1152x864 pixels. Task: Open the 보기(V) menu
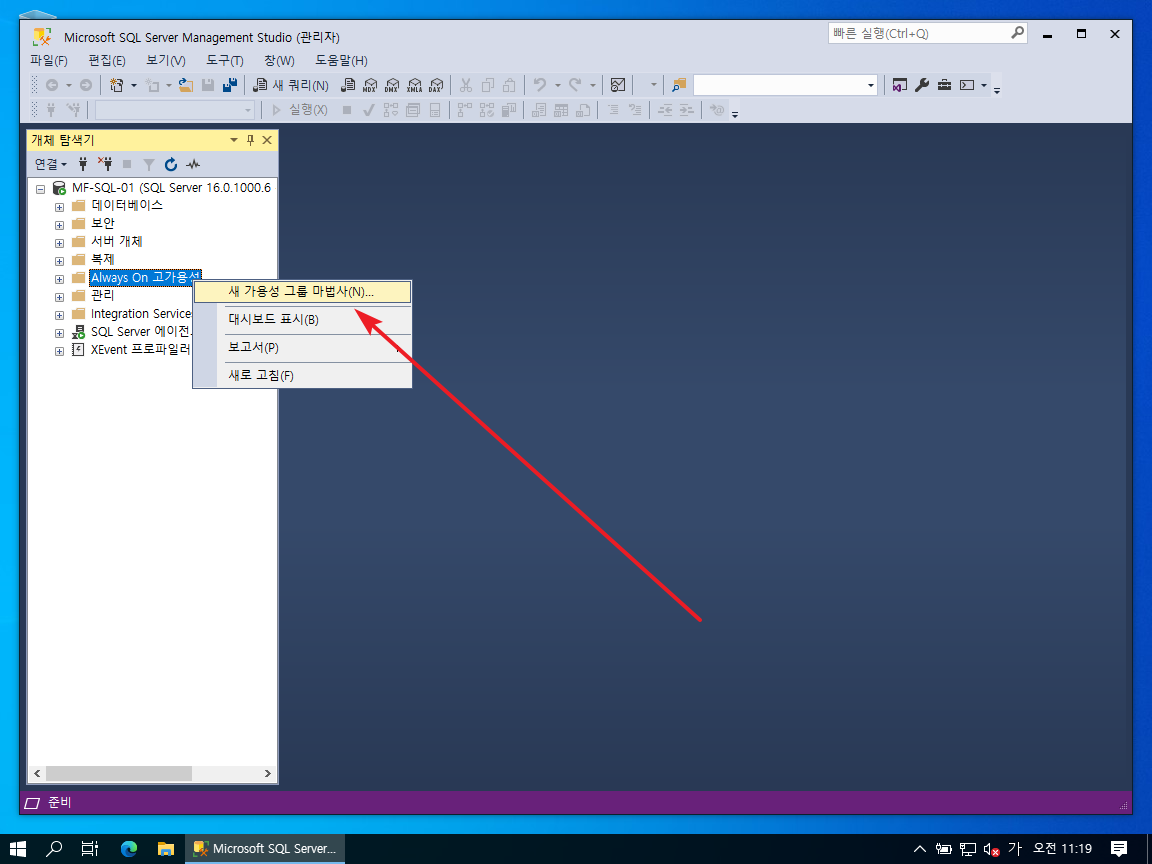[x=165, y=60]
